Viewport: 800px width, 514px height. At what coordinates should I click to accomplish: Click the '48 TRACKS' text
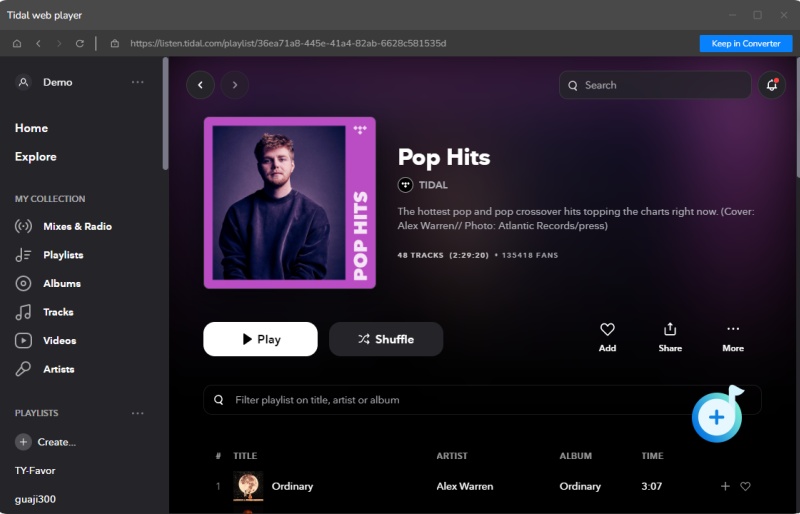tap(420, 255)
